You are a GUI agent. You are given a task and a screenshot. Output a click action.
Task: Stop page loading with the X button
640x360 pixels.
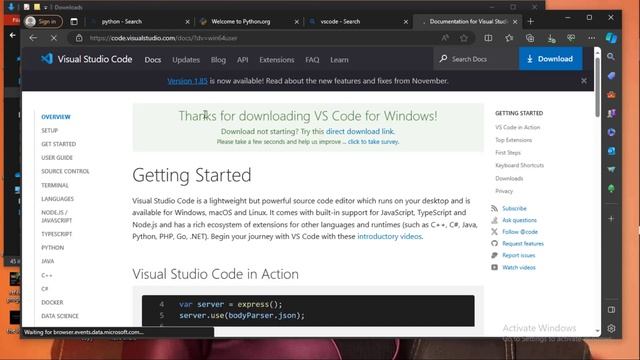pyautogui.click(x=53, y=38)
